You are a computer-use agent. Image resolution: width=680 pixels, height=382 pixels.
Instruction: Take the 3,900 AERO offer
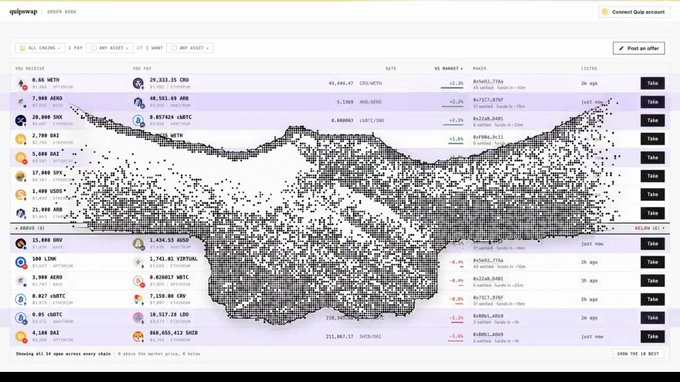pos(653,281)
